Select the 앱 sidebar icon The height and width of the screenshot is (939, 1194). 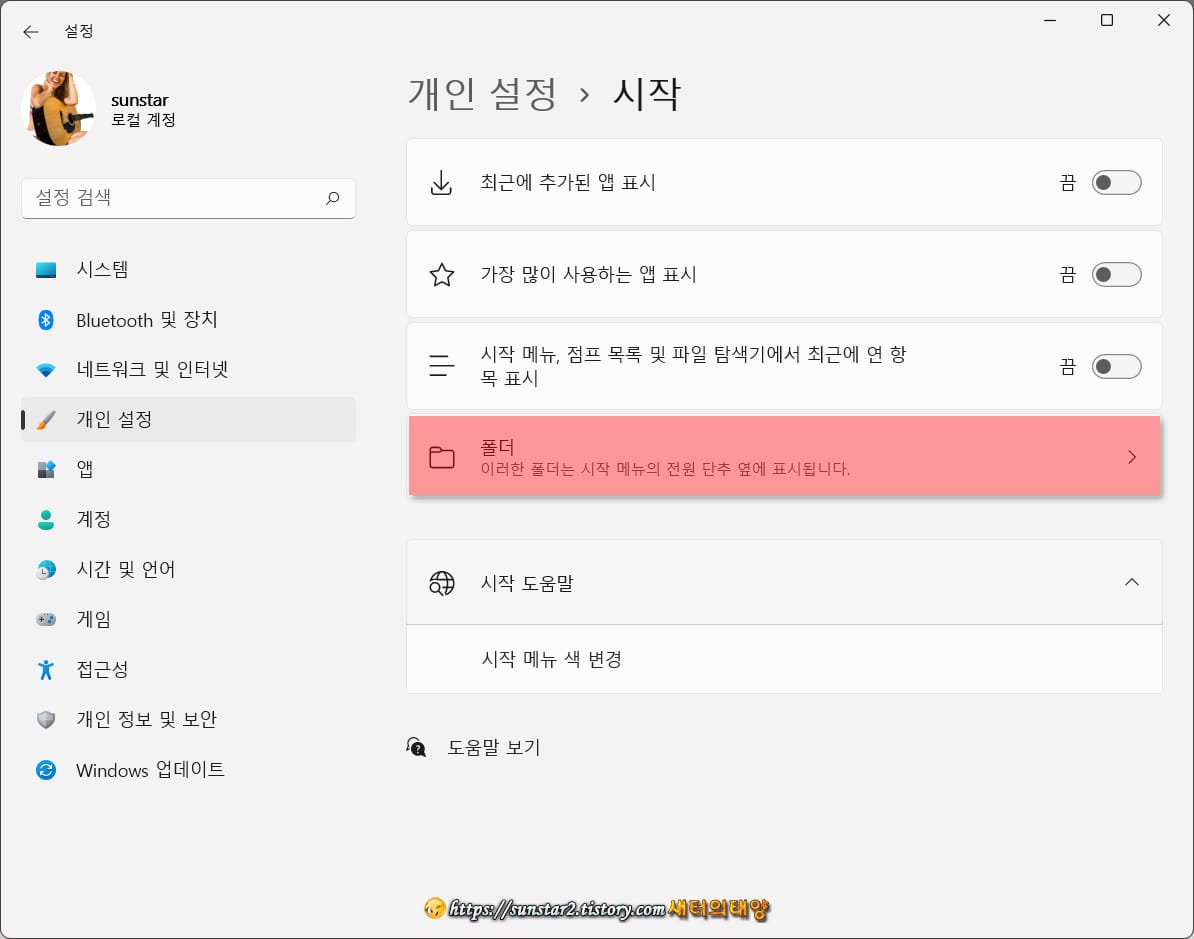click(45, 469)
